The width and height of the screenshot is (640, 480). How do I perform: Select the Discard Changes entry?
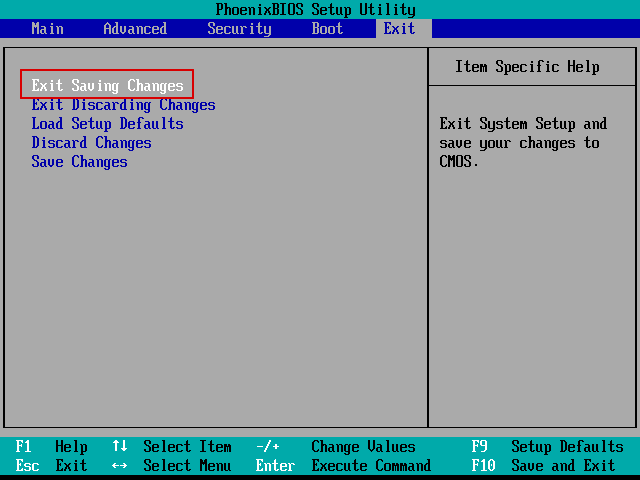pos(91,142)
